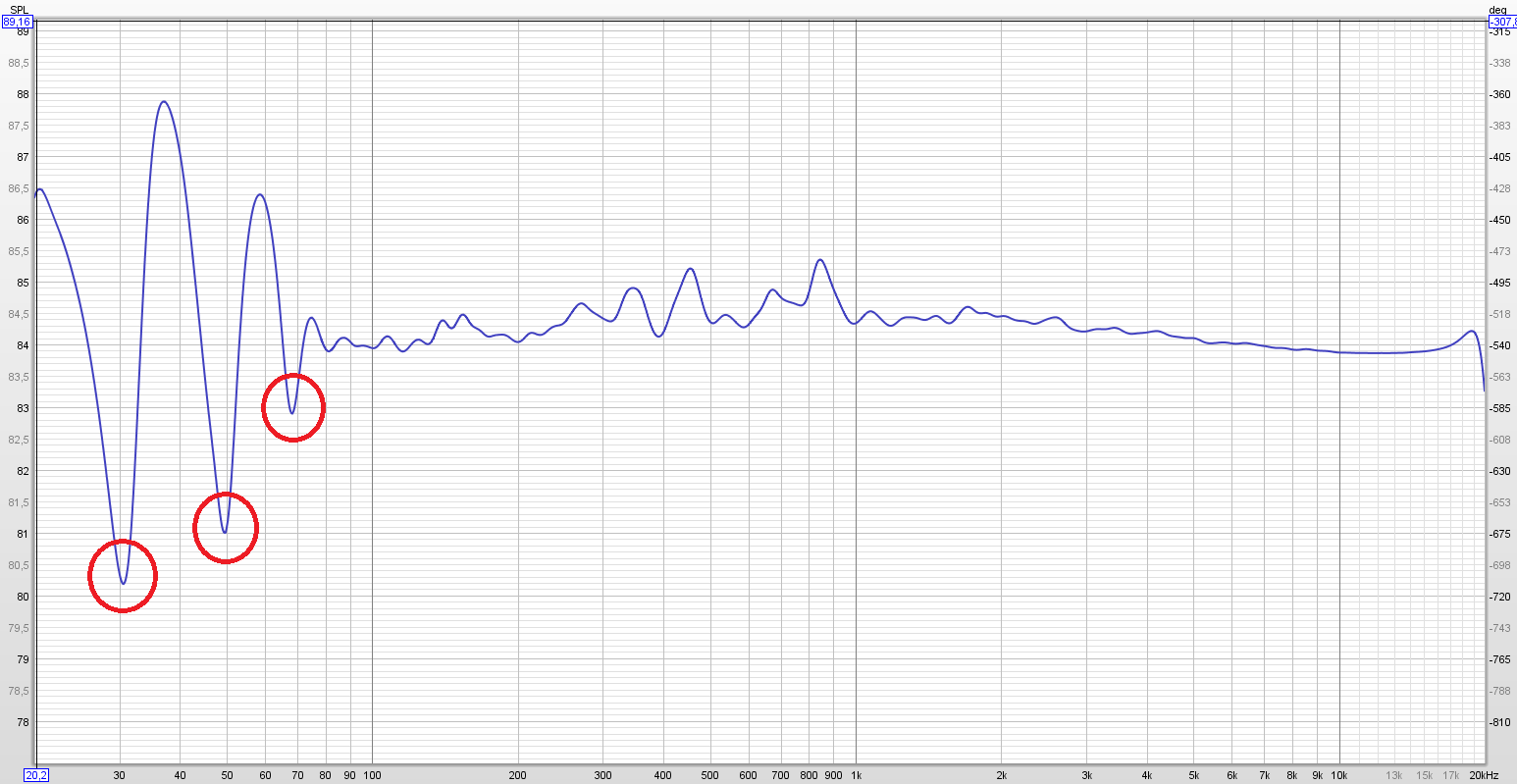Click the 78 tick on SPL axis
1517x784 pixels.
coord(24,722)
